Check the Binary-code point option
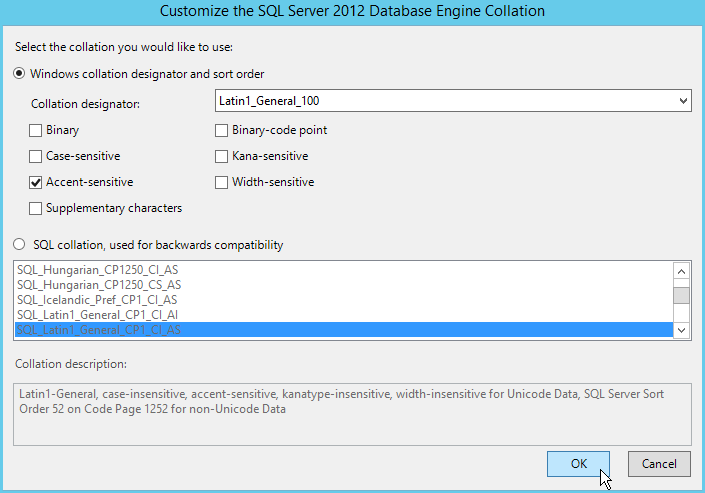The height and width of the screenshot is (493, 705). tap(222, 130)
